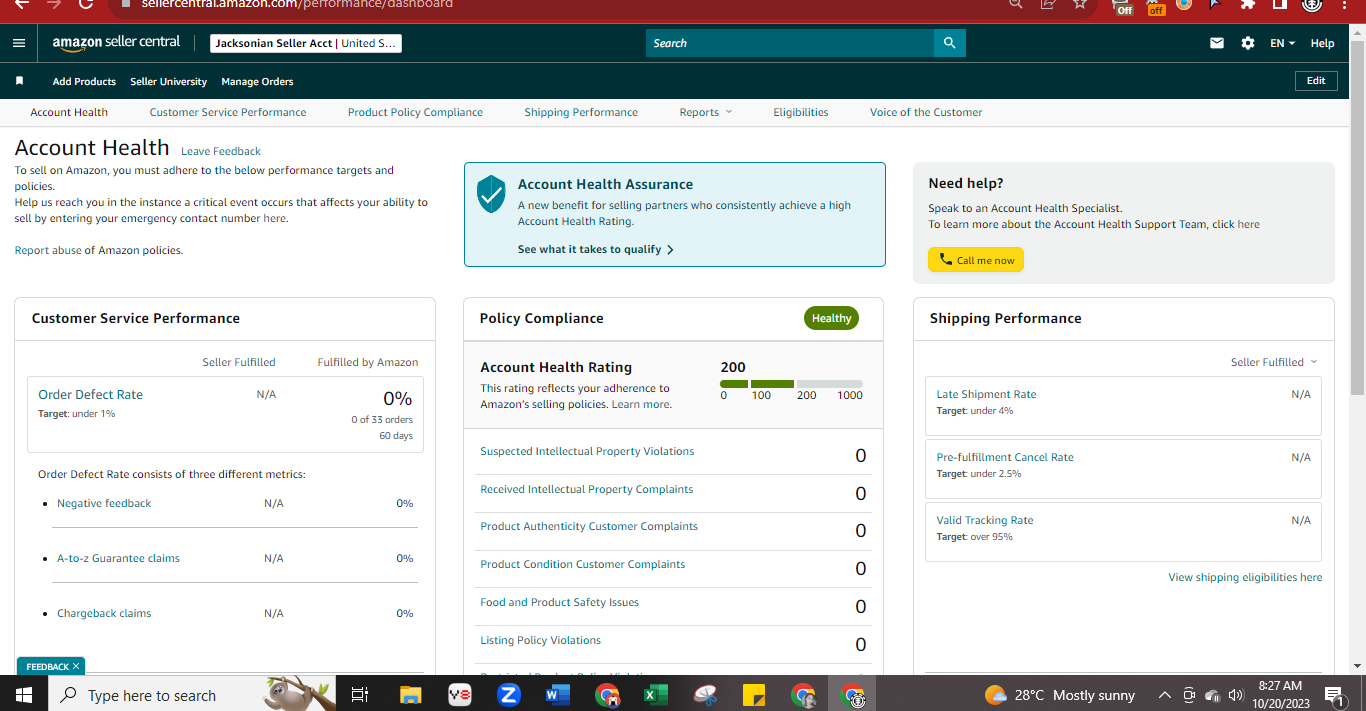This screenshot has height=711, width=1366.
Task: Open the Chargeback claims link
Action: [x=104, y=613]
